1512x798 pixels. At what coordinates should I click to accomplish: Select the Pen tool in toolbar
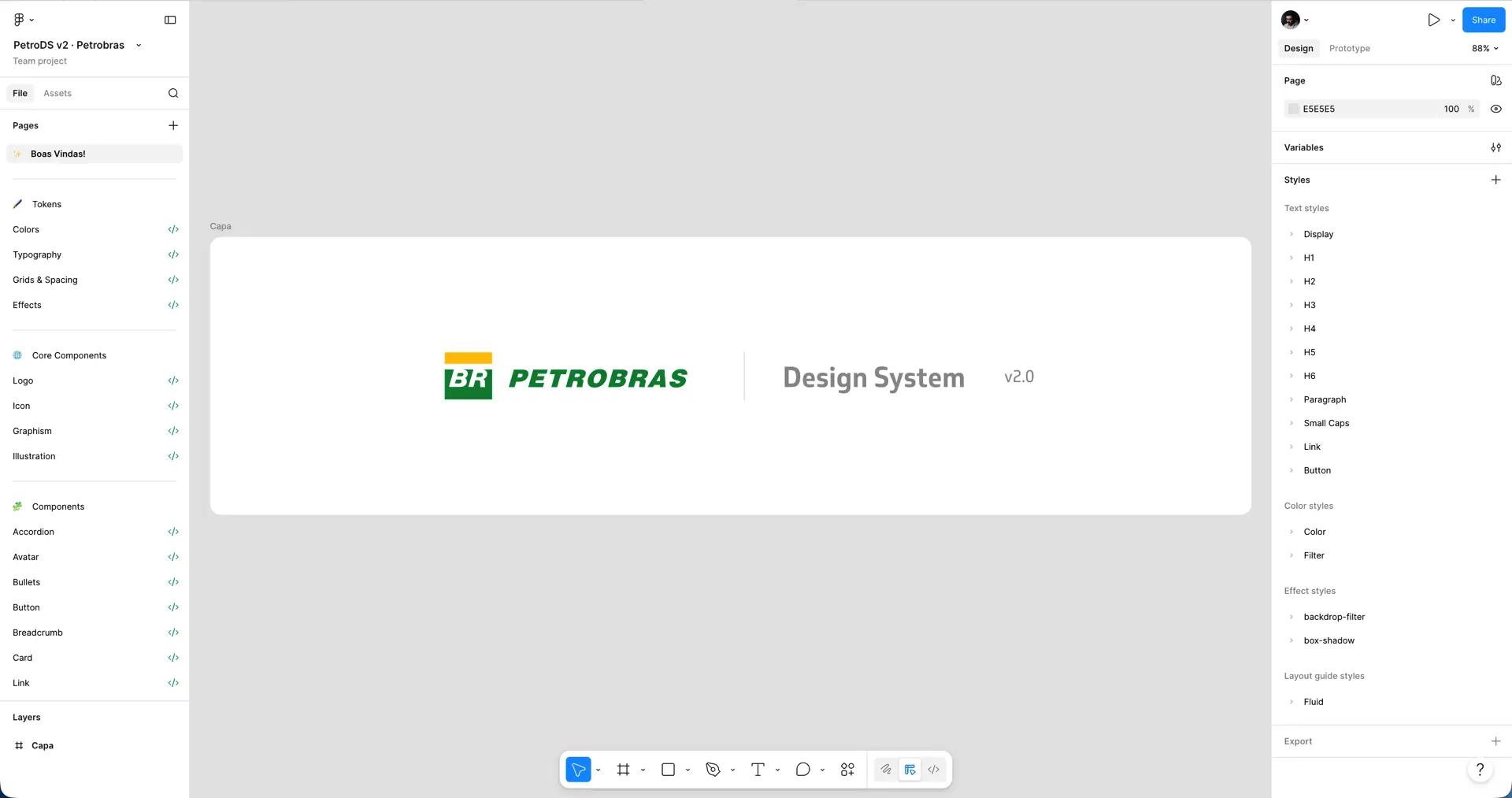click(x=713, y=770)
